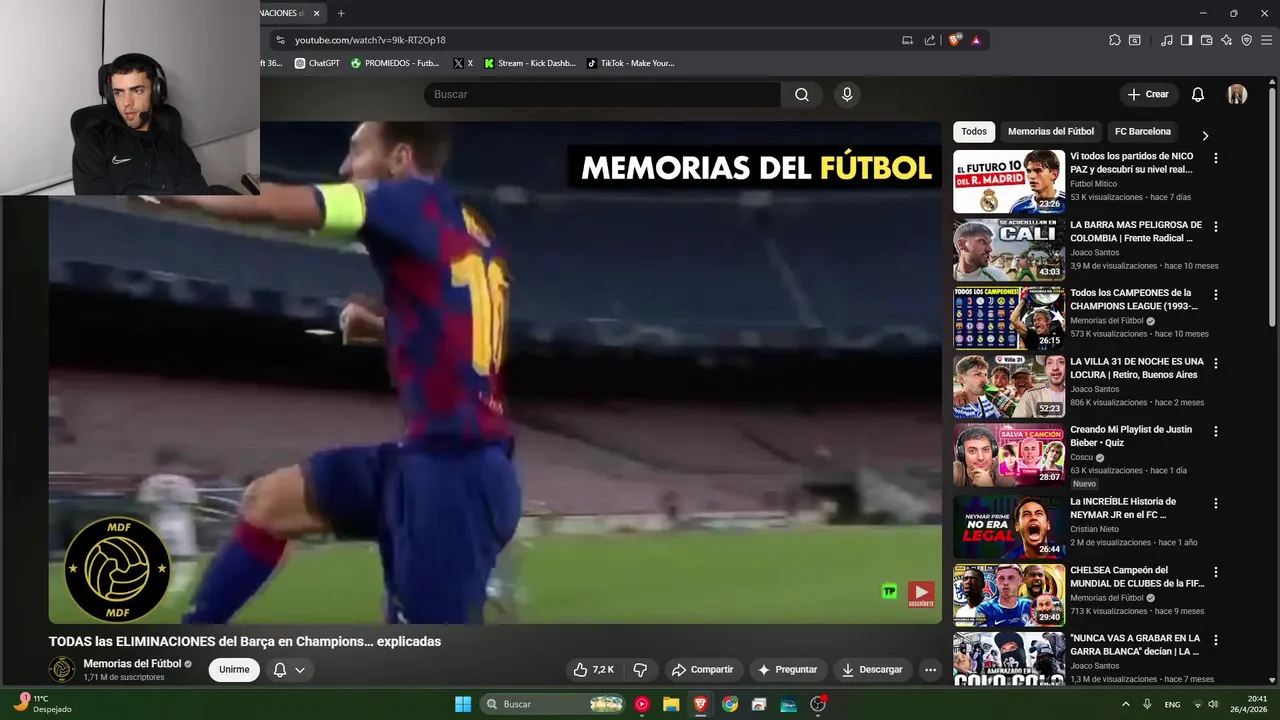The image size is (1280, 720).
Task: Click the Preguntar ask button
Action: click(x=788, y=670)
